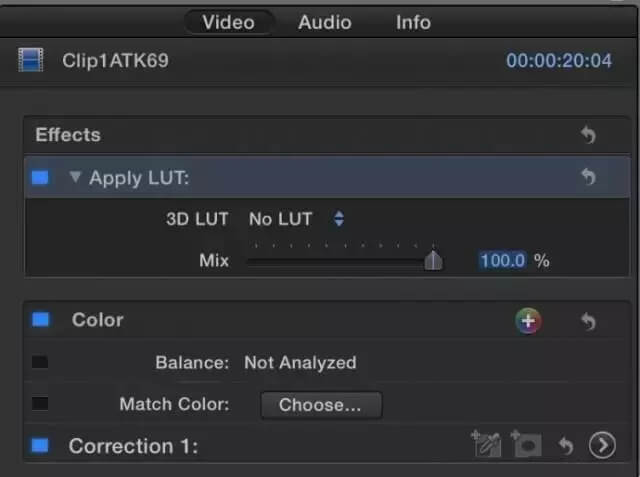Screen dimensions: 640x477
Task: Reset the Color section with its arrow
Action: click(x=588, y=321)
